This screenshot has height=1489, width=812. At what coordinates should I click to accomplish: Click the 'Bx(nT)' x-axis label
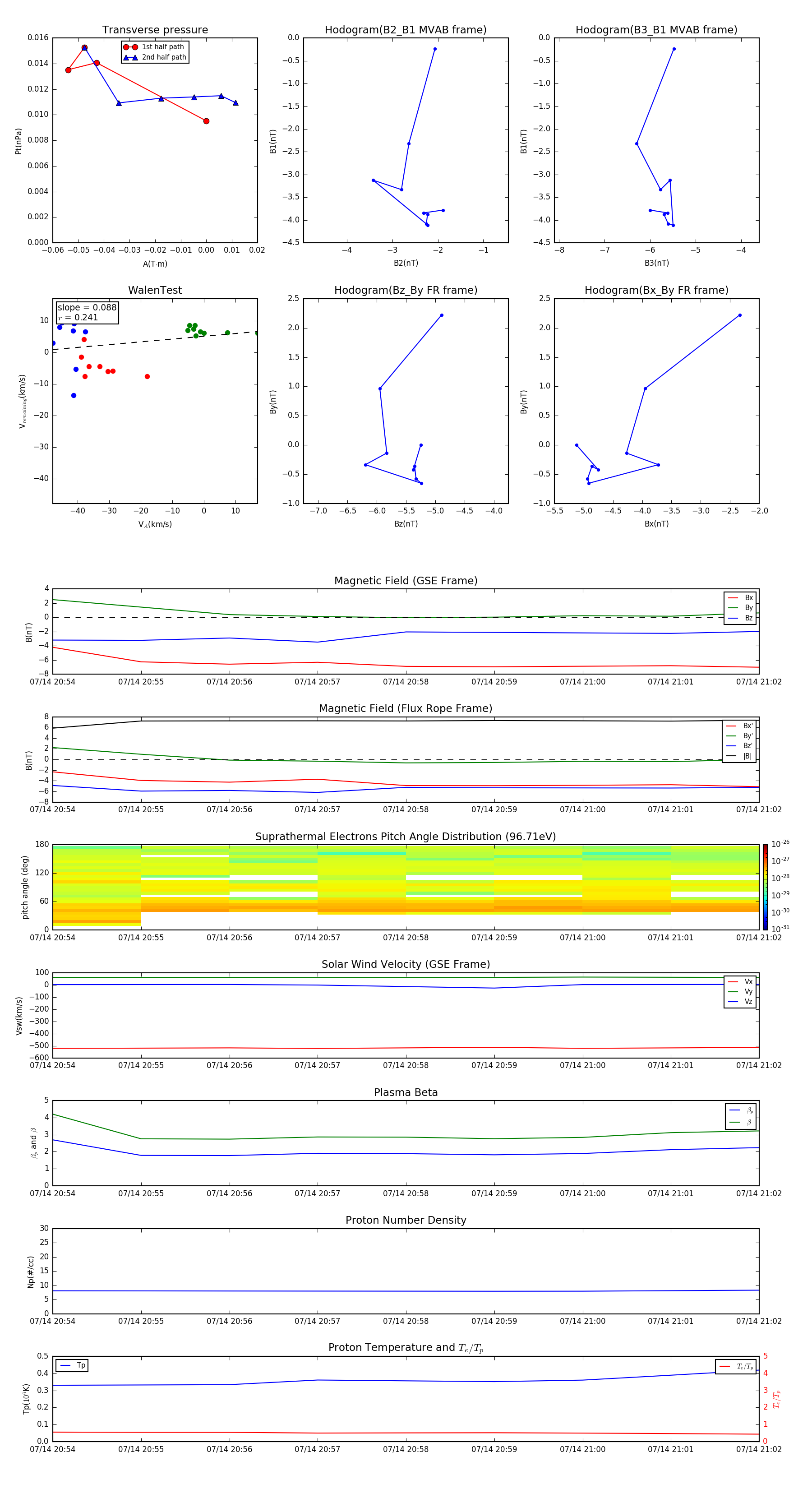[x=656, y=524]
